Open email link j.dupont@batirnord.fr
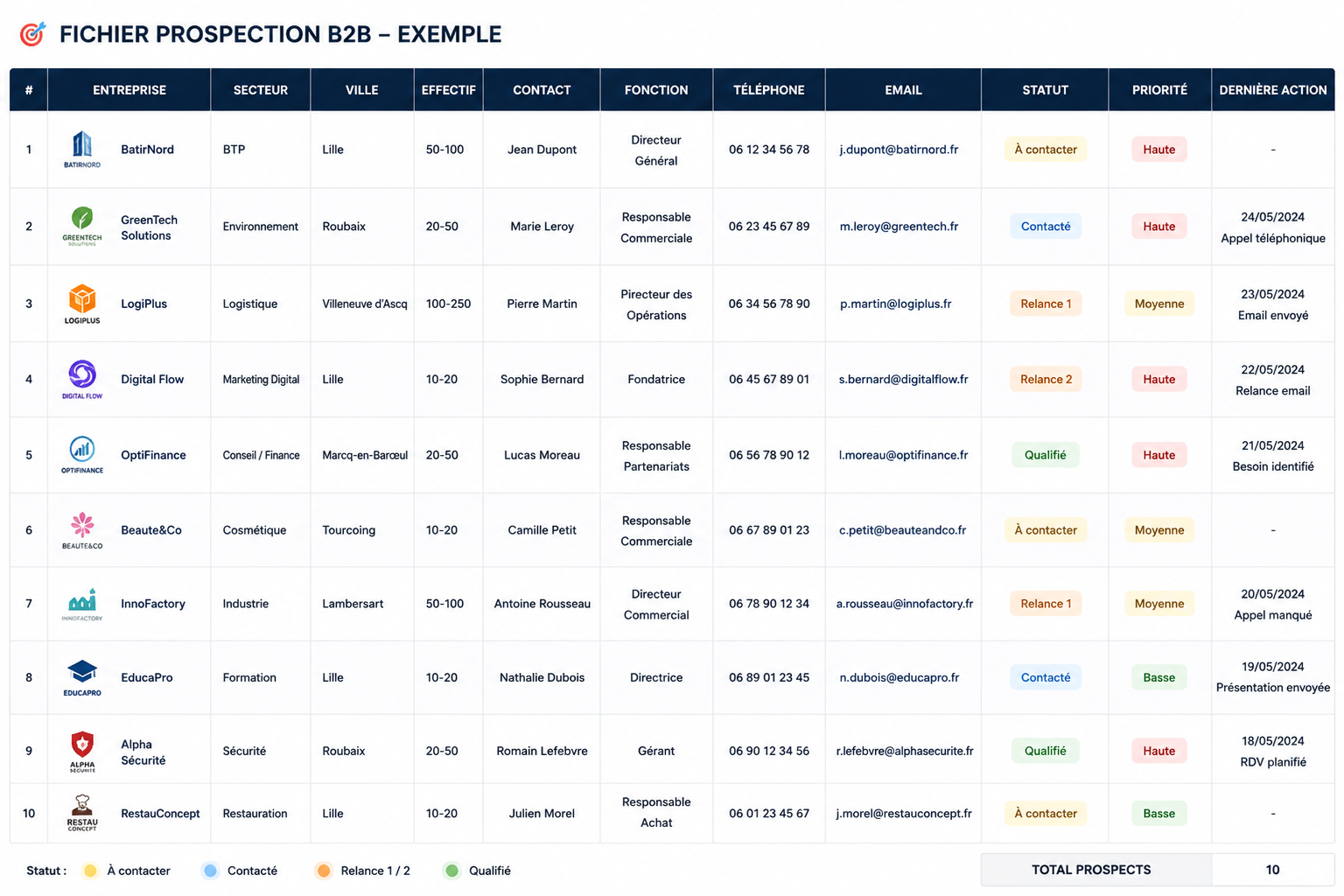 click(899, 150)
